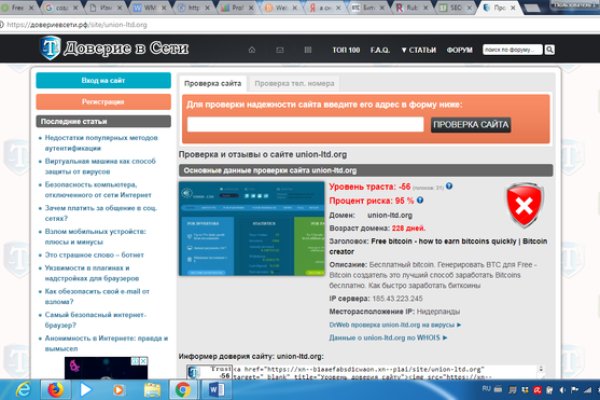Viewport: 600px width, 400px height.
Task: Open Firefox from the taskbar
Action: [53, 388]
